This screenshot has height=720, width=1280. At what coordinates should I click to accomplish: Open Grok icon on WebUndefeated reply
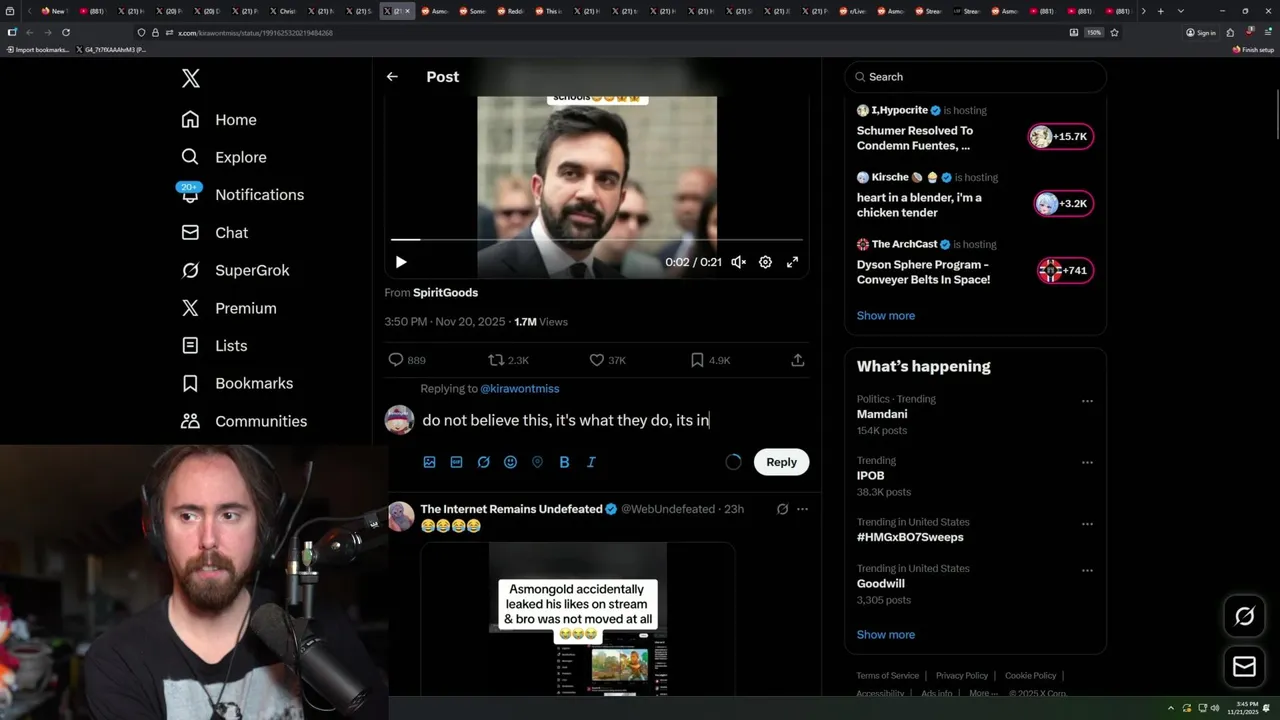782,509
